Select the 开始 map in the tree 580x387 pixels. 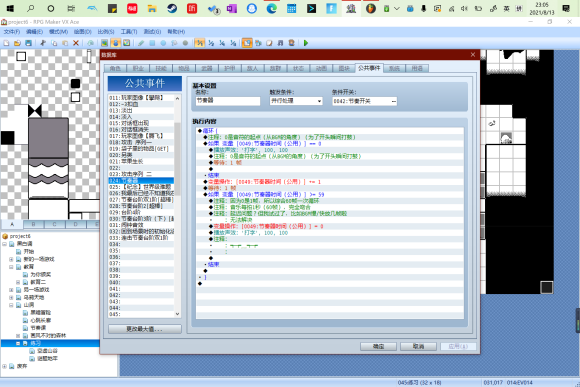[x=29, y=252]
